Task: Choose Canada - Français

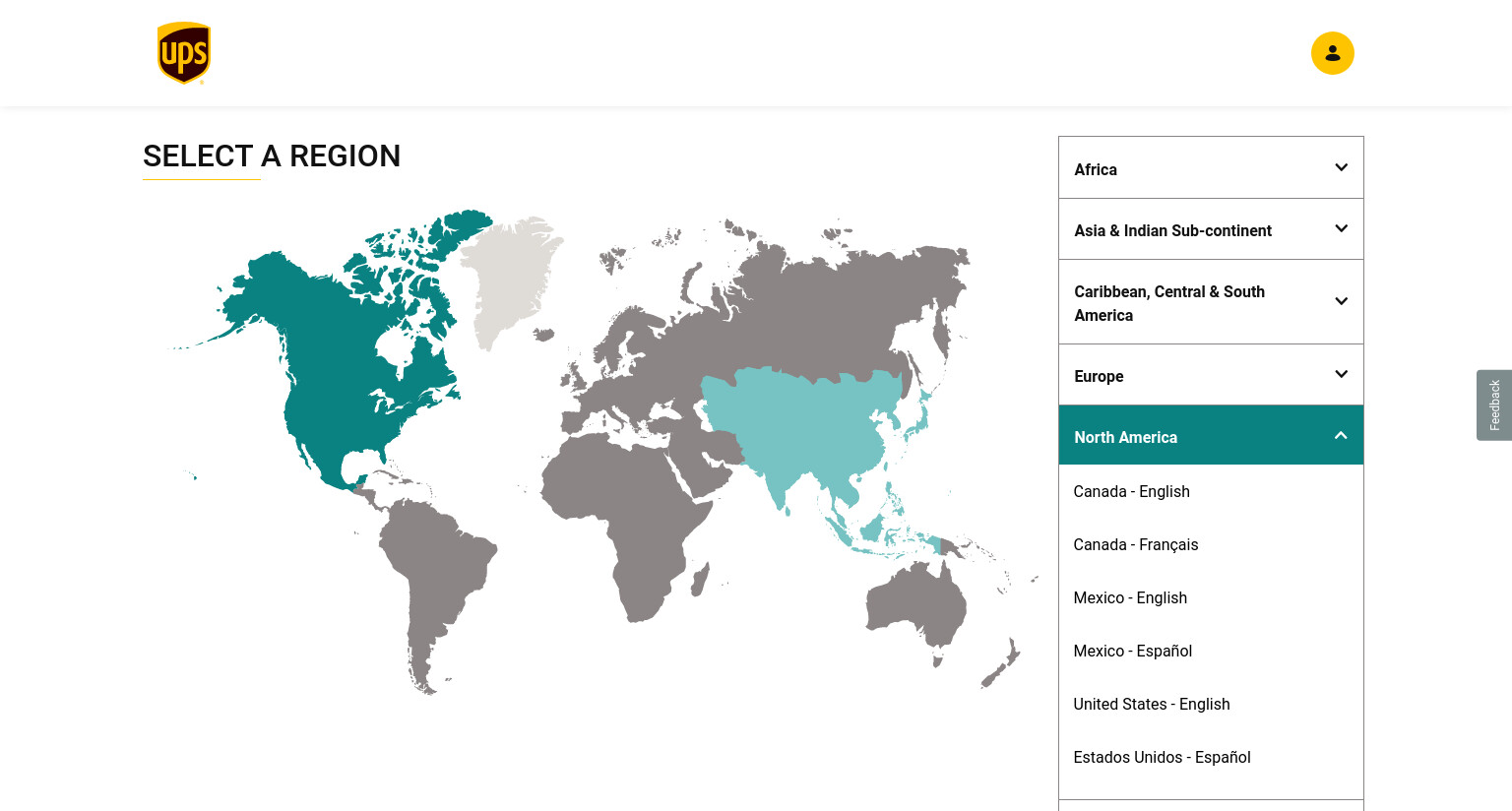Action: pos(1136,544)
